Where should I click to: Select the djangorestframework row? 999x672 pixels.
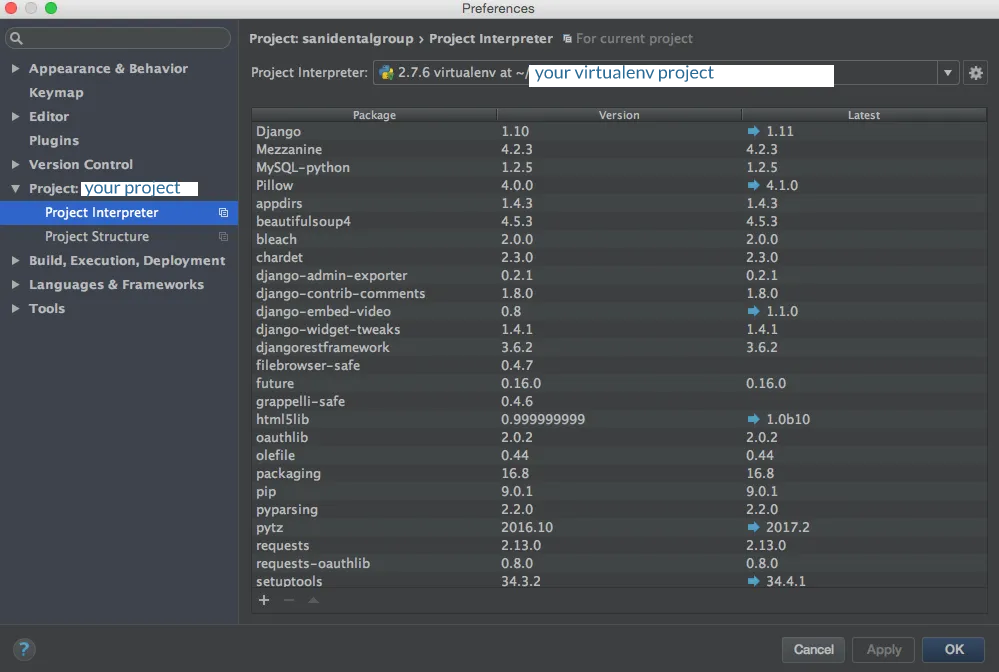tap(619, 347)
